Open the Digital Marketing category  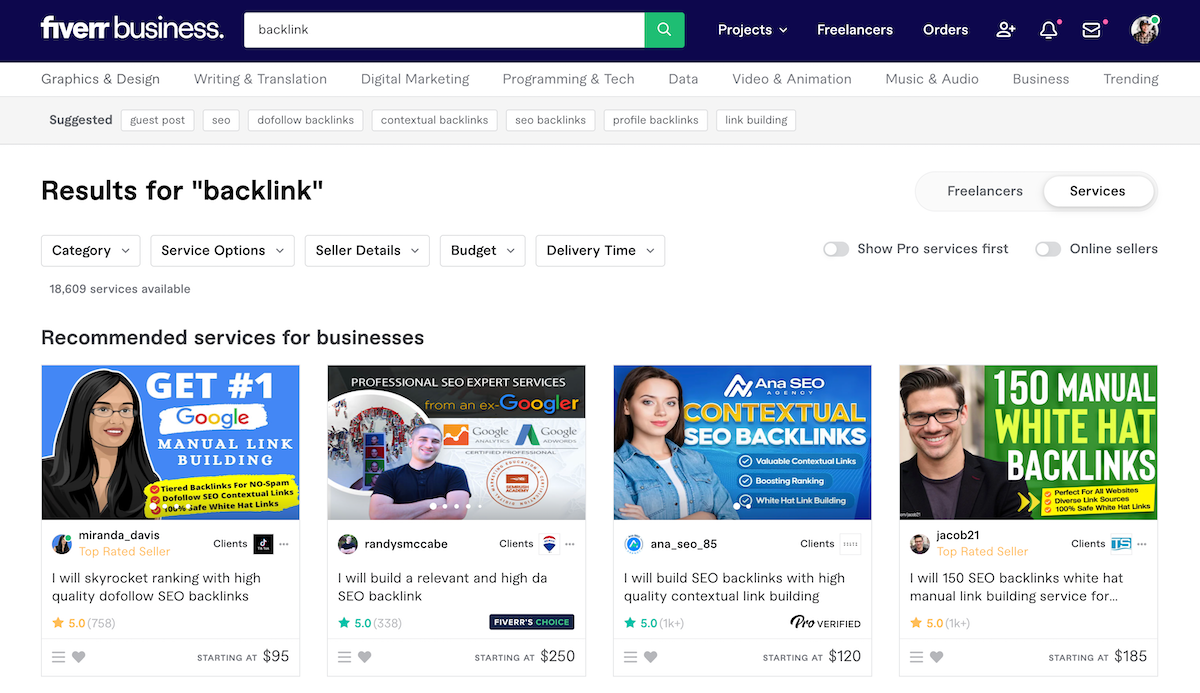[415, 79]
